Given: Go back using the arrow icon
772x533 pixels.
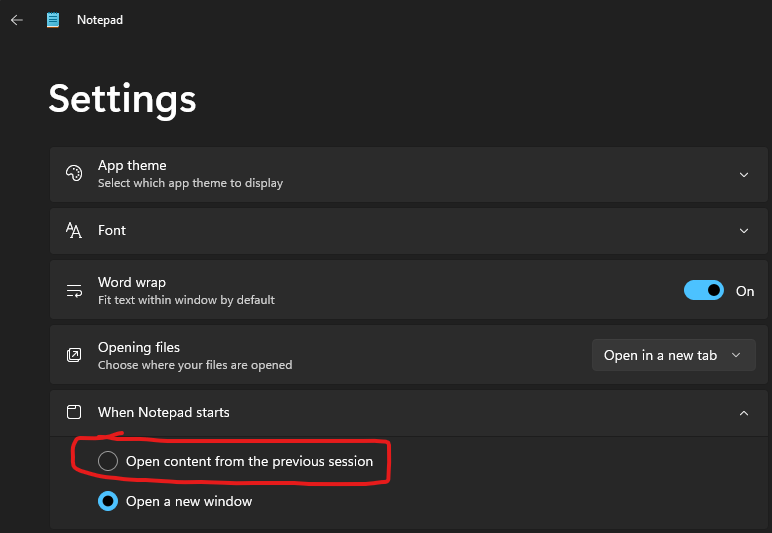Looking at the screenshot, I should pos(17,20).
